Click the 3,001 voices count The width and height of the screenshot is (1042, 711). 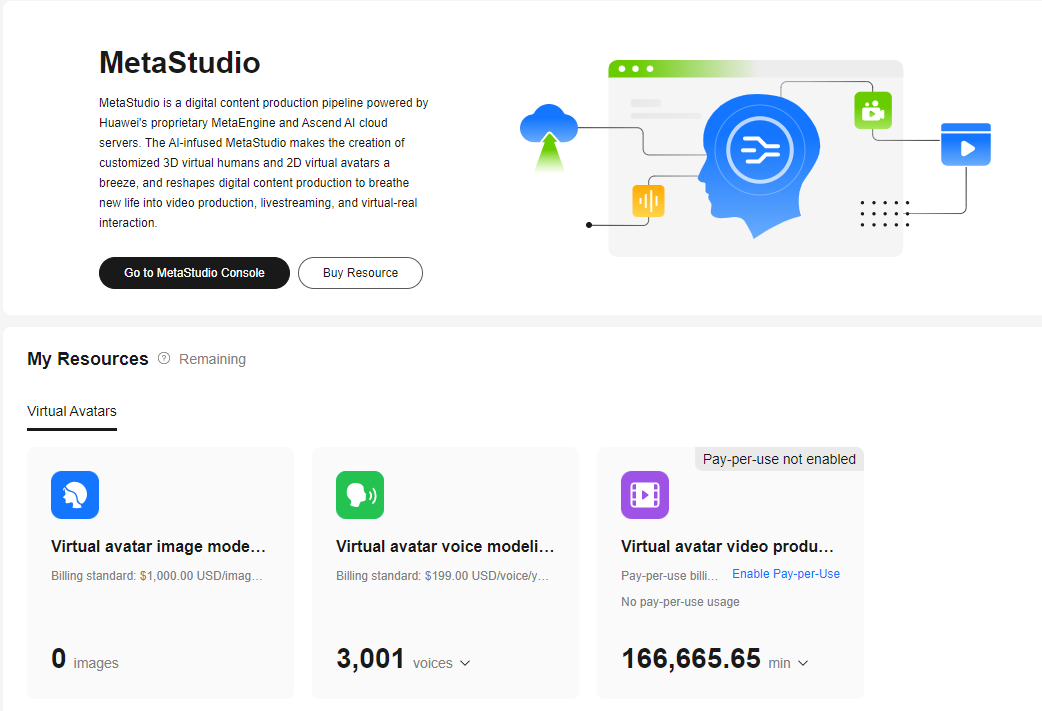click(394, 659)
